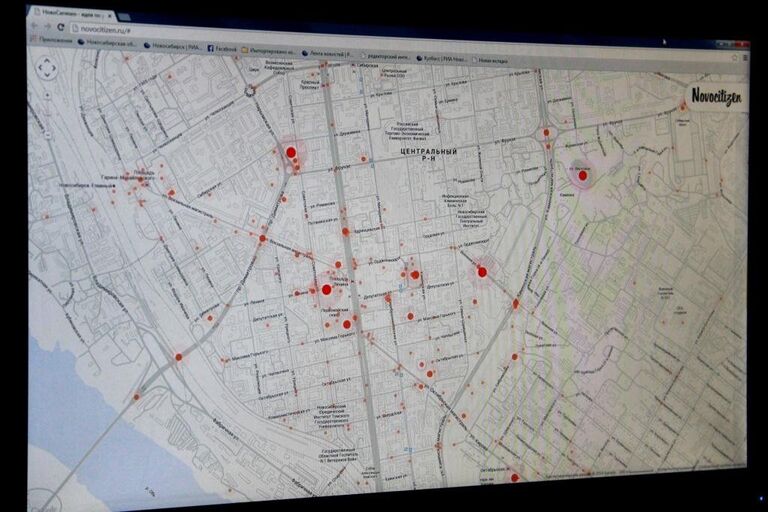Close the Novocitizen browser tab
The image size is (768, 512).
[110, 16]
